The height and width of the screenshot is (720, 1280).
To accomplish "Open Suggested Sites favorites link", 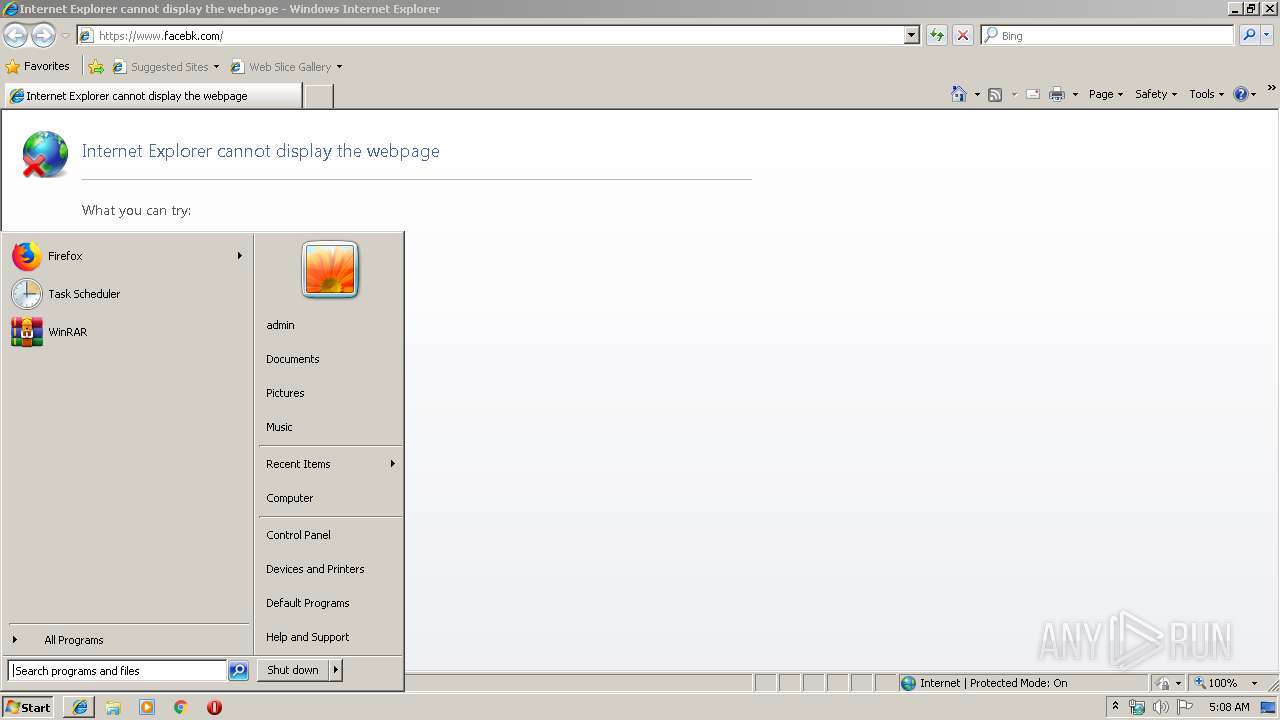I will [165, 67].
